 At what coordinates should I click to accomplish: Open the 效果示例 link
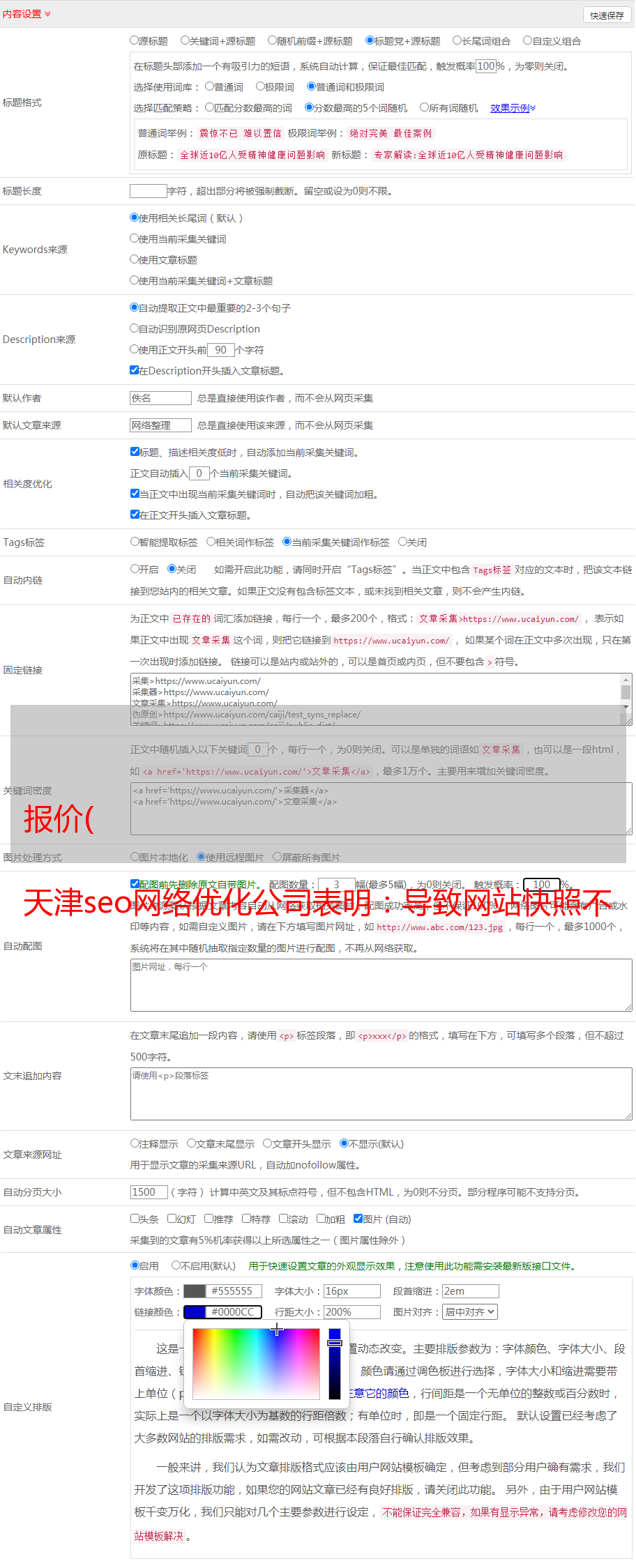tap(512, 108)
